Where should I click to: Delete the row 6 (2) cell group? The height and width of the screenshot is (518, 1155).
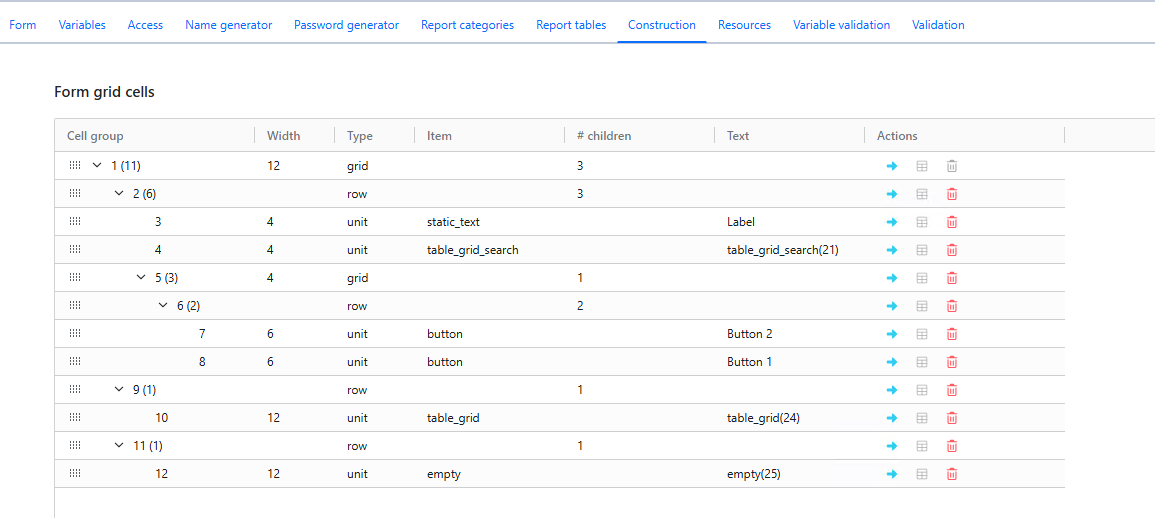tap(952, 306)
